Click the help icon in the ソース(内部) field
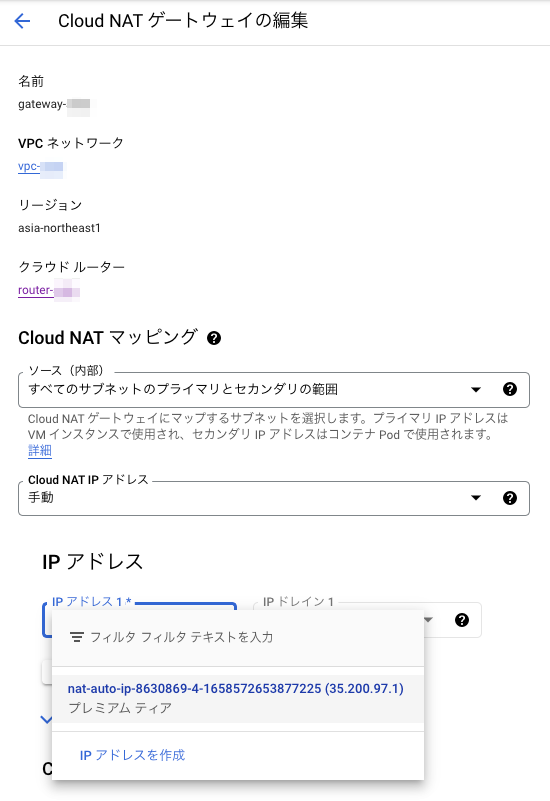550x801 pixels. (510, 389)
